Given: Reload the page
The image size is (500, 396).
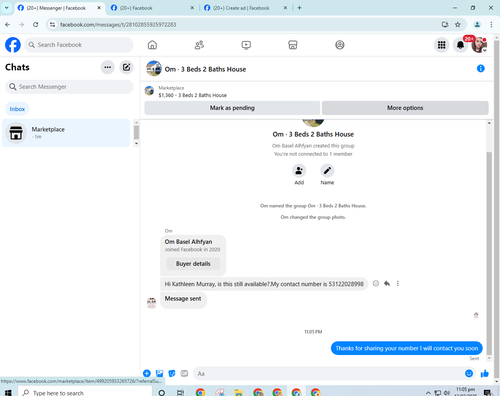Looking at the screenshot, I should 36,24.
